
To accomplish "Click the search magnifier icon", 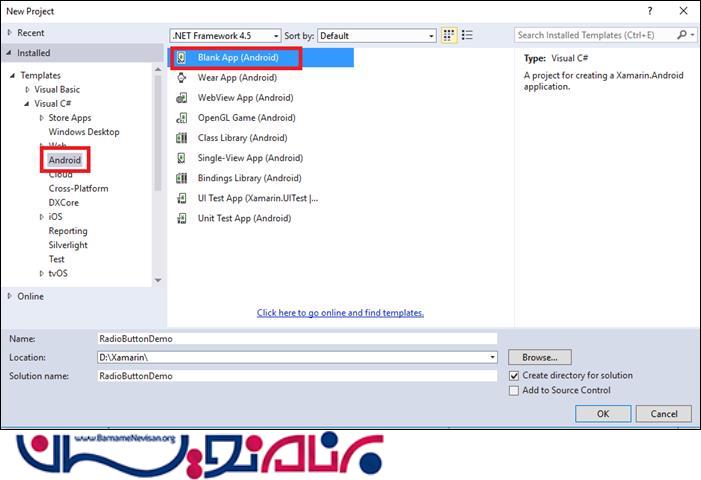I will 682,35.
